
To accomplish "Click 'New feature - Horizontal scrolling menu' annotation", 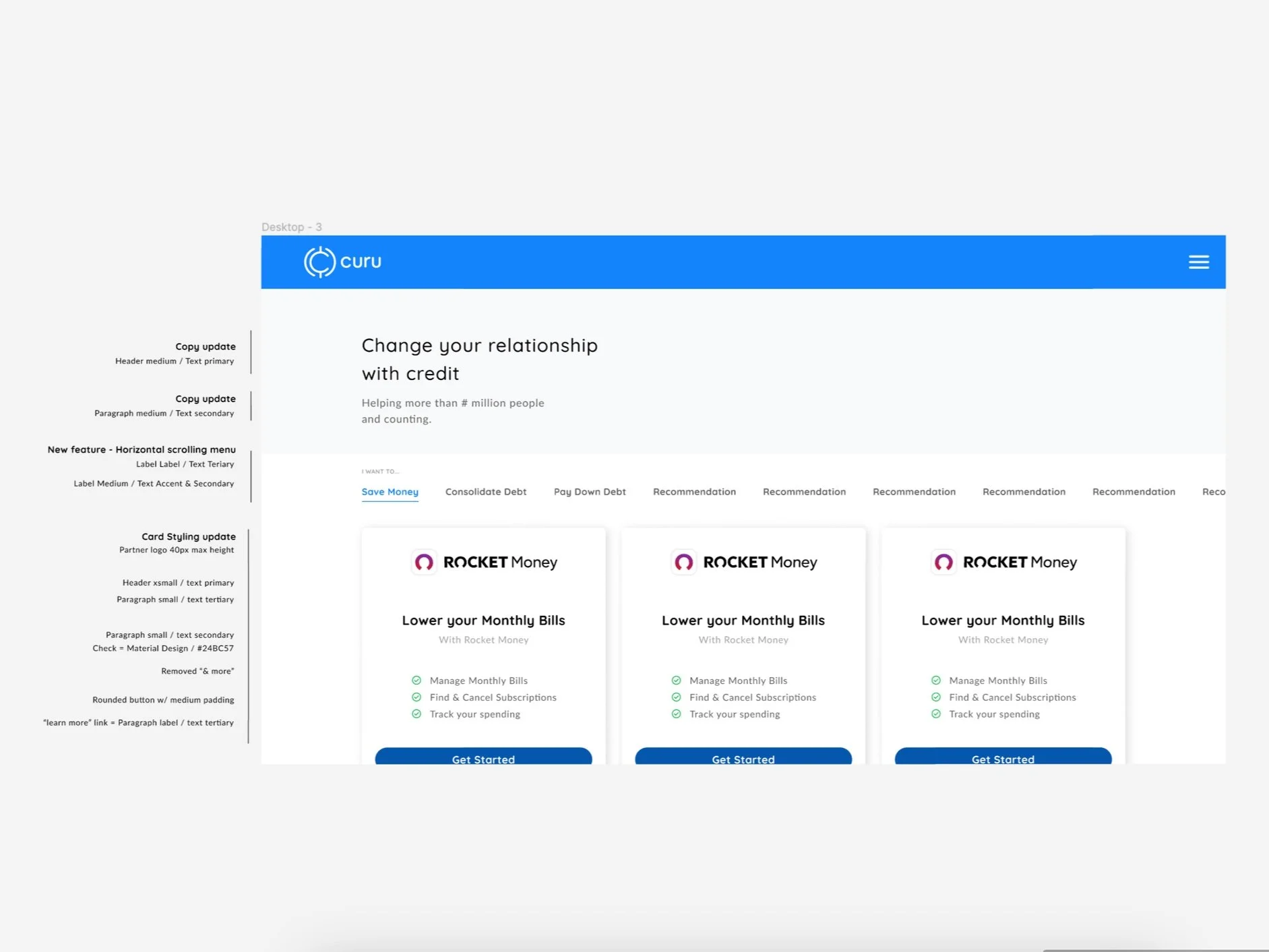I will click(x=142, y=449).
